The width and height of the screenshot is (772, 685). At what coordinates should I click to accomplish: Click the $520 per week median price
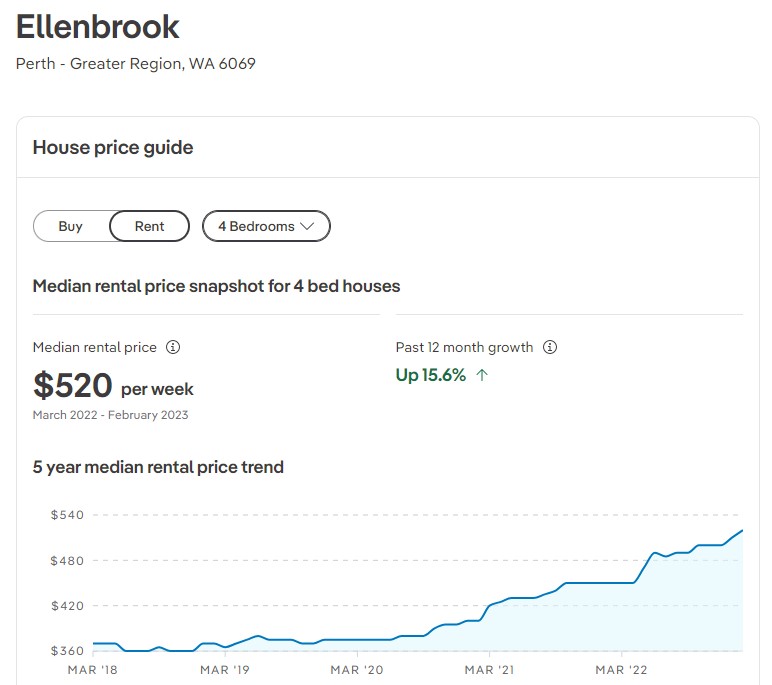(113, 386)
